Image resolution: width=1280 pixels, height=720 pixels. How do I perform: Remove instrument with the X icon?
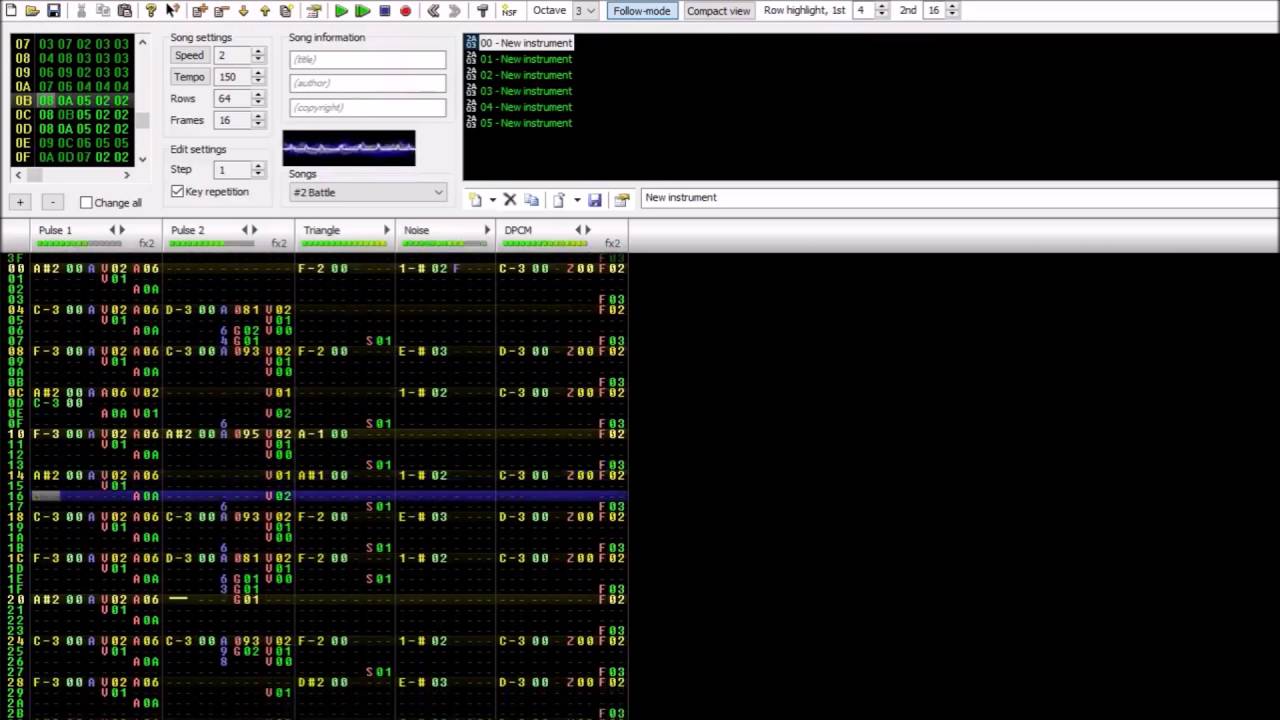click(510, 199)
